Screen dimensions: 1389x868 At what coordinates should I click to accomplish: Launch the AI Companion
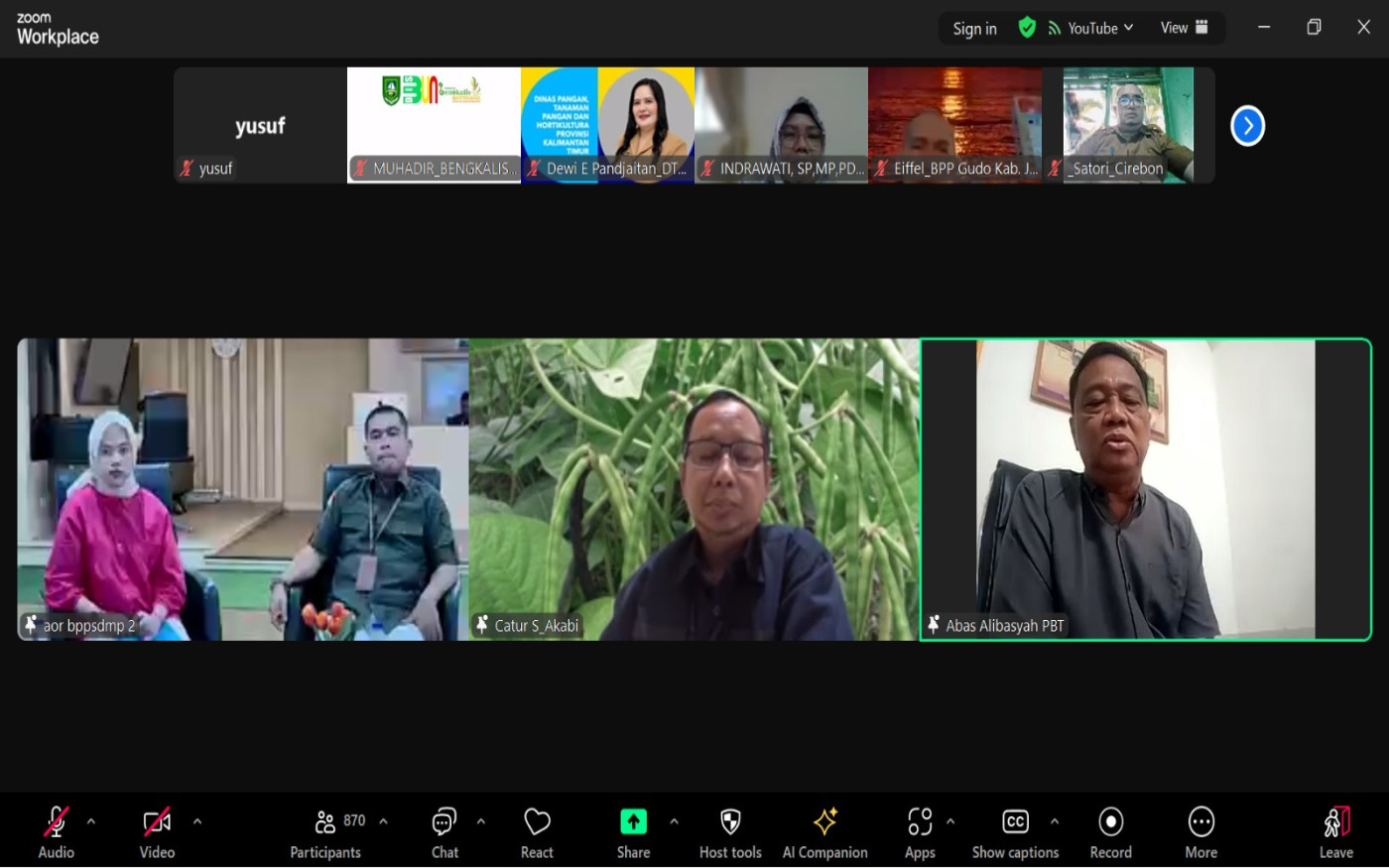(x=824, y=832)
